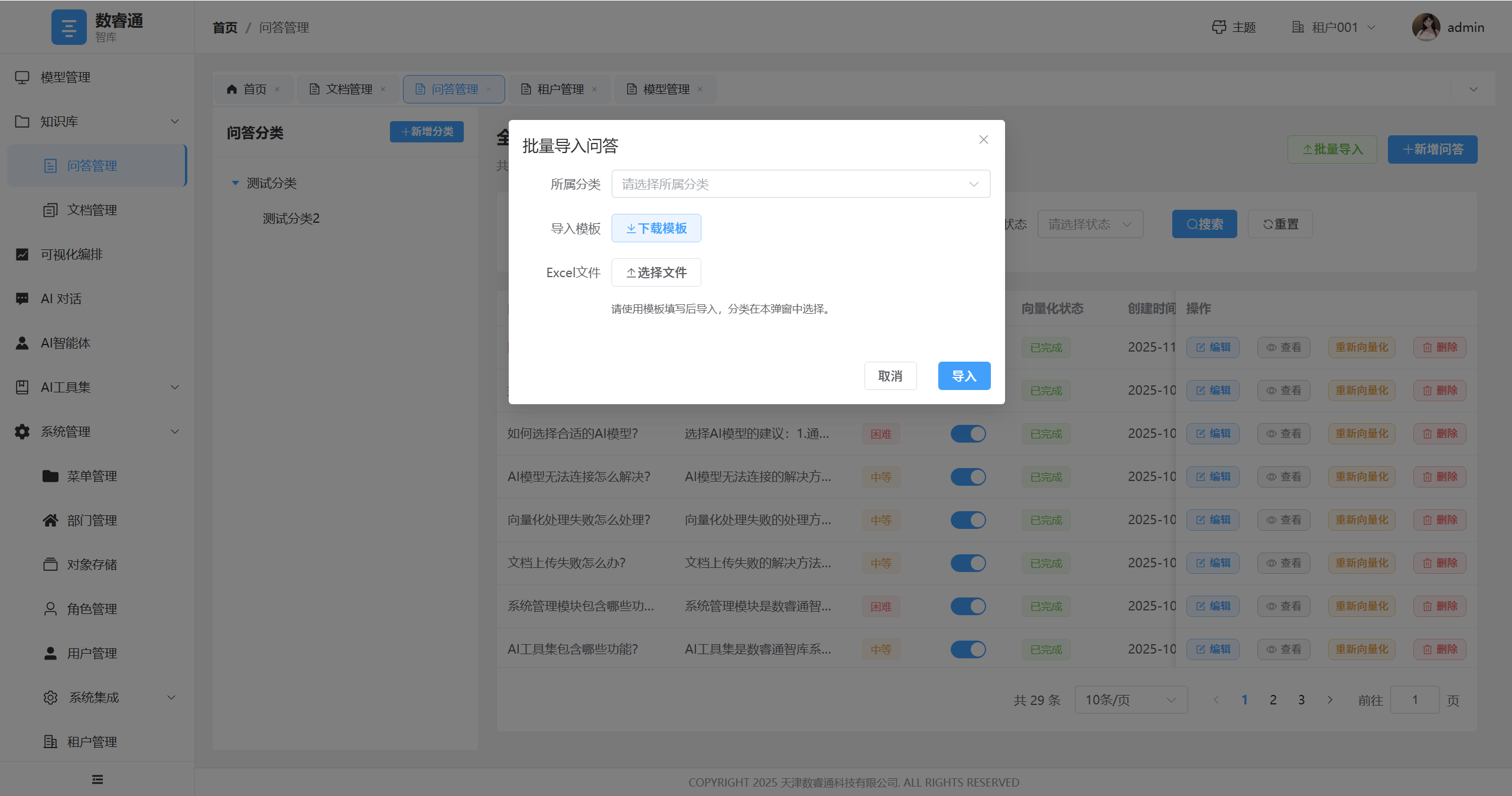
Task: Open the tab bar options chevron
Action: pyautogui.click(x=1474, y=89)
